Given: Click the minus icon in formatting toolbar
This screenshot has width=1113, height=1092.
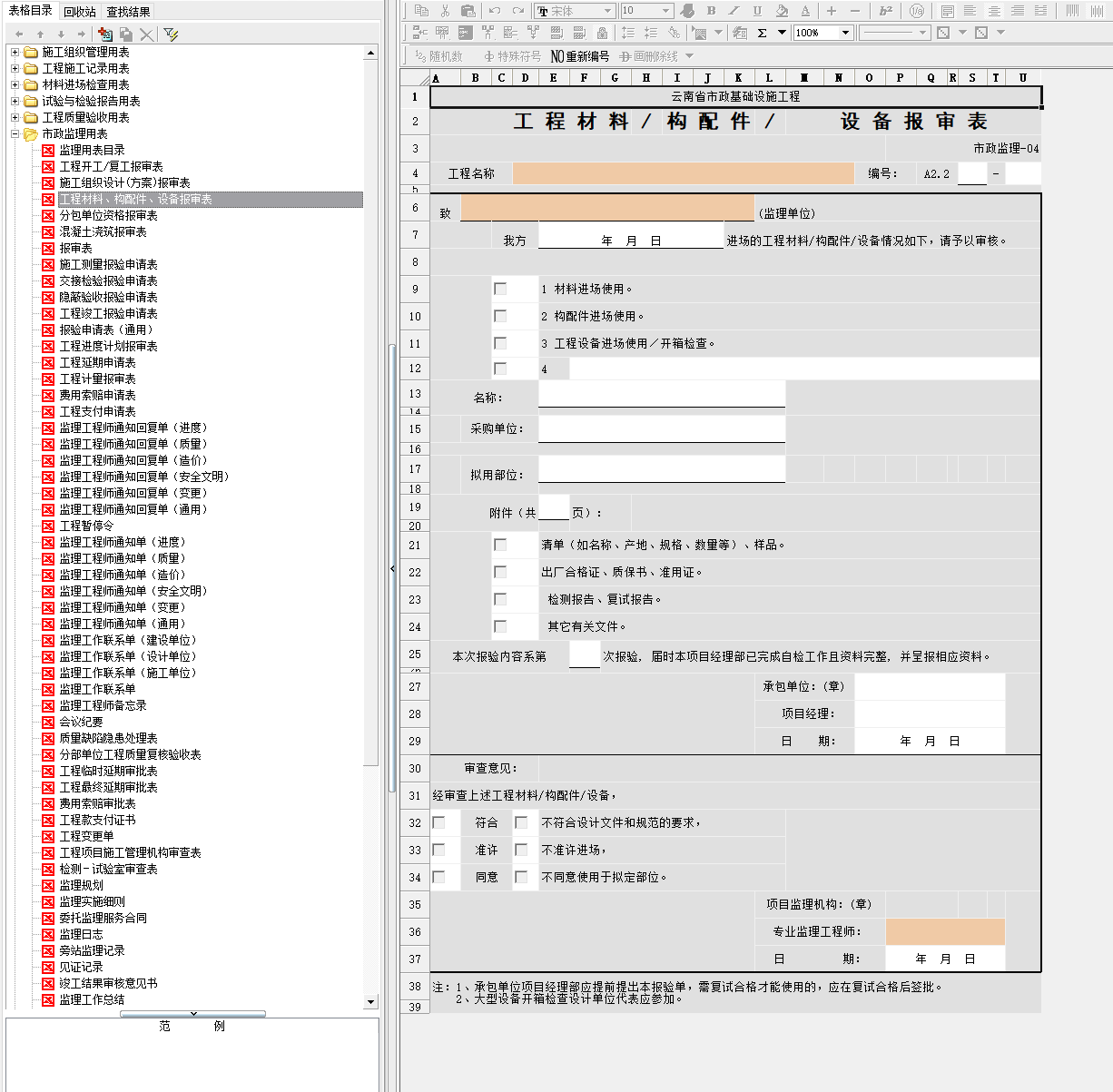Looking at the screenshot, I should click(x=854, y=11).
